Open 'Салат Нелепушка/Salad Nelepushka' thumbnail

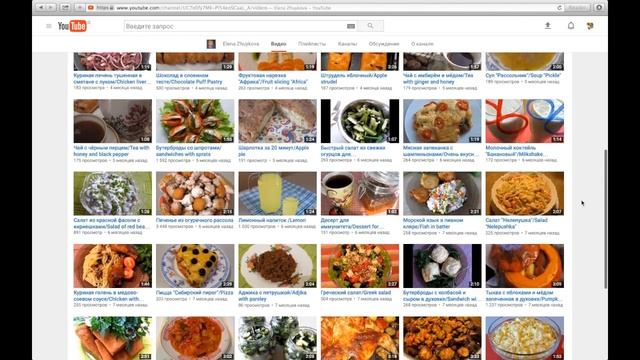(525, 193)
